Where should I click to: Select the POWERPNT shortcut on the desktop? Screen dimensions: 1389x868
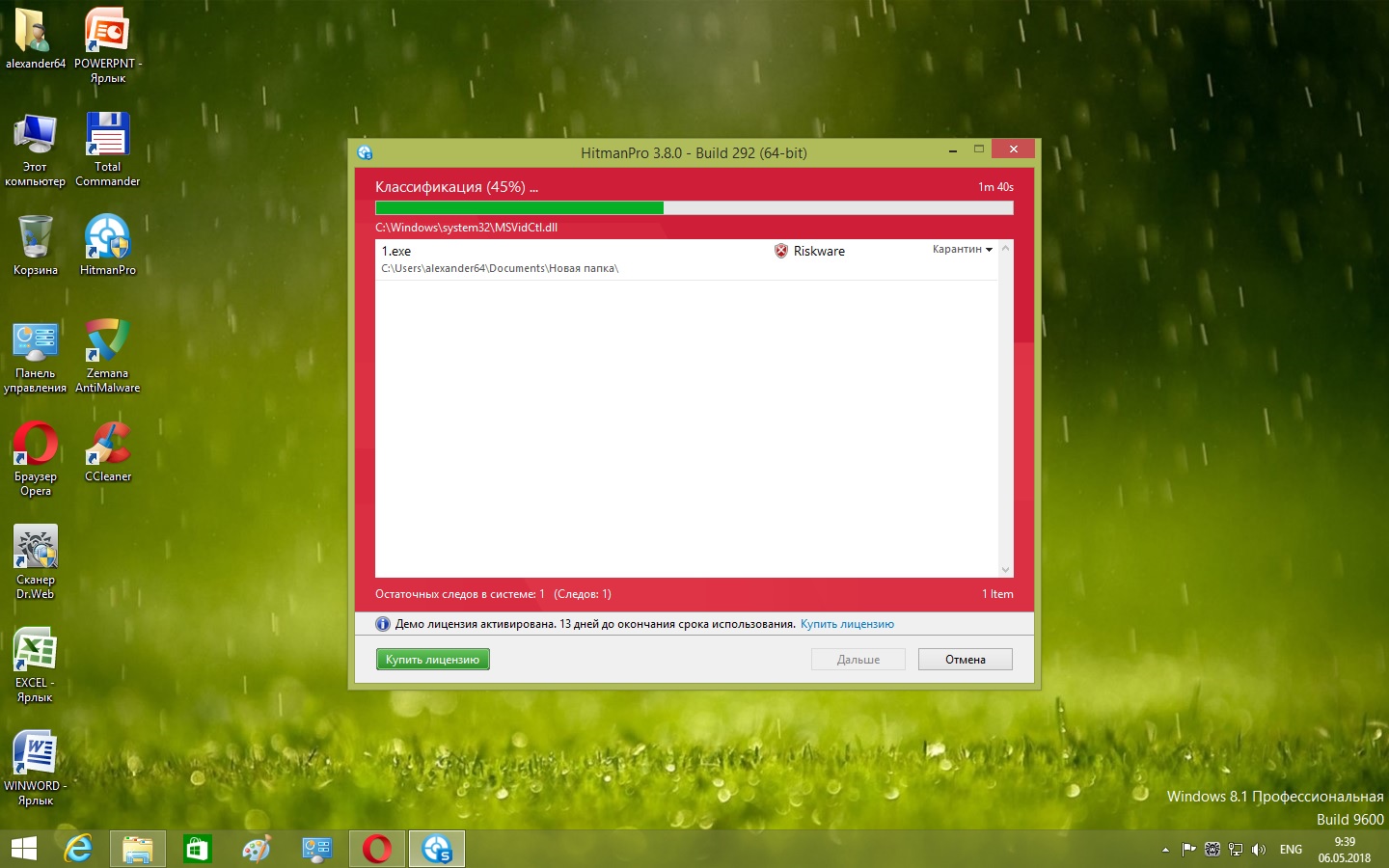click(x=108, y=46)
